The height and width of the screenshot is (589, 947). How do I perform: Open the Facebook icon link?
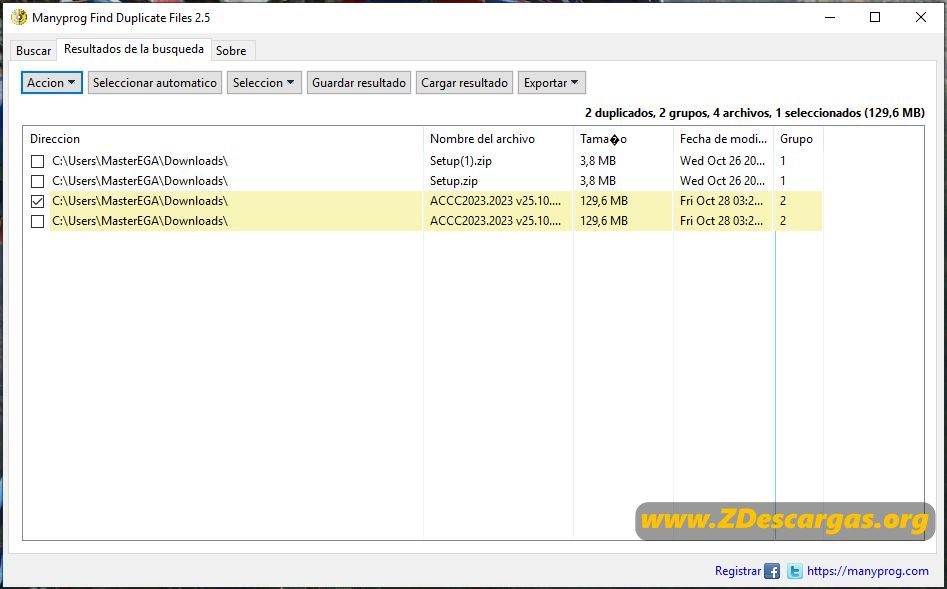tap(772, 571)
